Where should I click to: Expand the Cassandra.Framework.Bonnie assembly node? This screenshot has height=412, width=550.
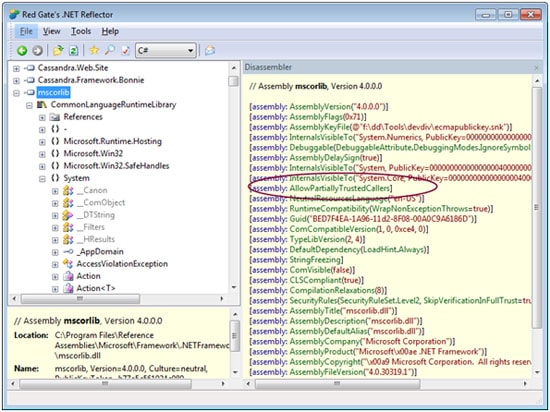coord(16,81)
